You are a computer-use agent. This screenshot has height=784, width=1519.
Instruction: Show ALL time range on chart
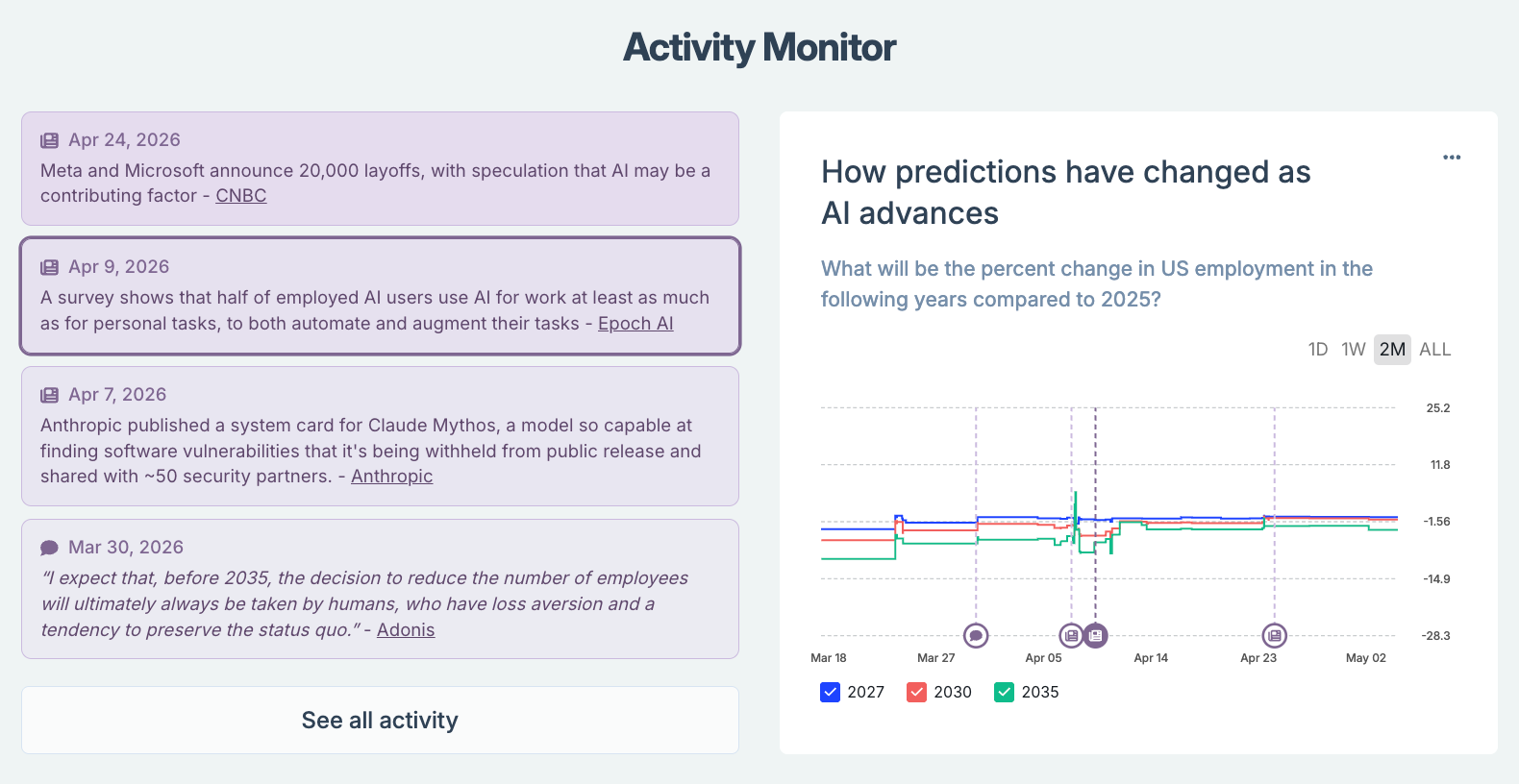[1435, 350]
